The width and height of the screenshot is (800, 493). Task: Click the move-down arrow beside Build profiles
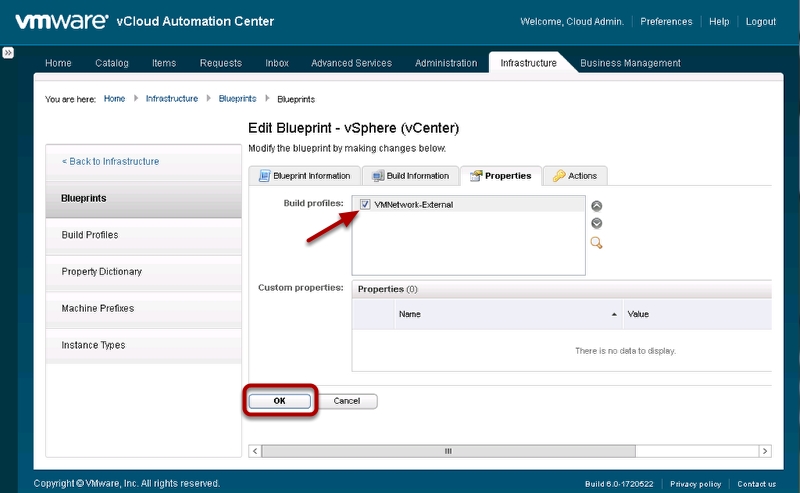596,223
